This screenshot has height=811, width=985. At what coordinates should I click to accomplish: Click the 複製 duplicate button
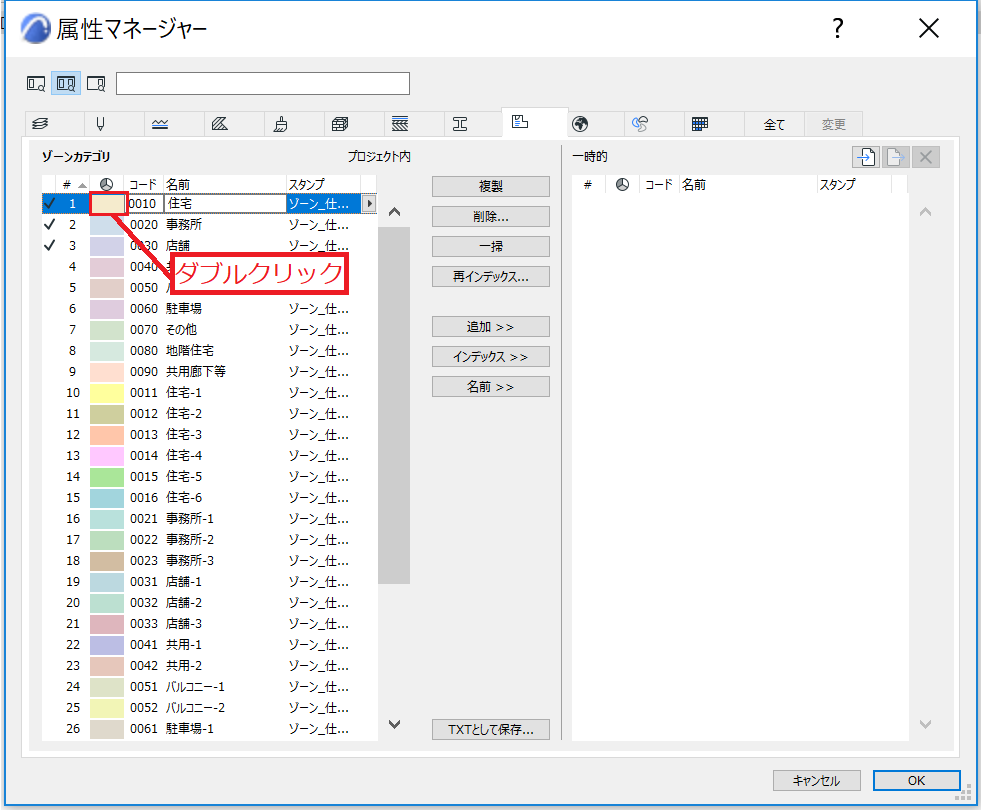[491, 187]
